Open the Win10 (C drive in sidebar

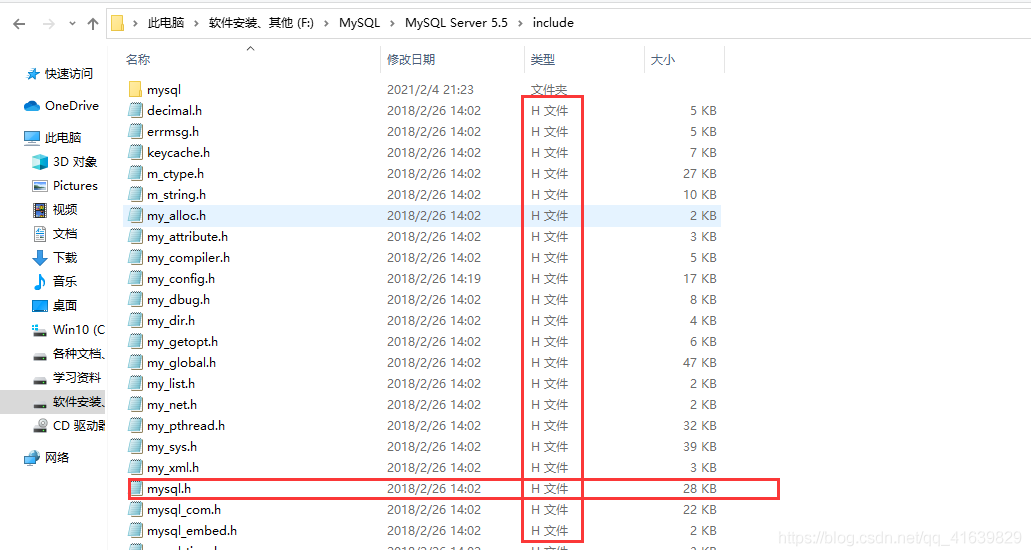click(x=68, y=330)
